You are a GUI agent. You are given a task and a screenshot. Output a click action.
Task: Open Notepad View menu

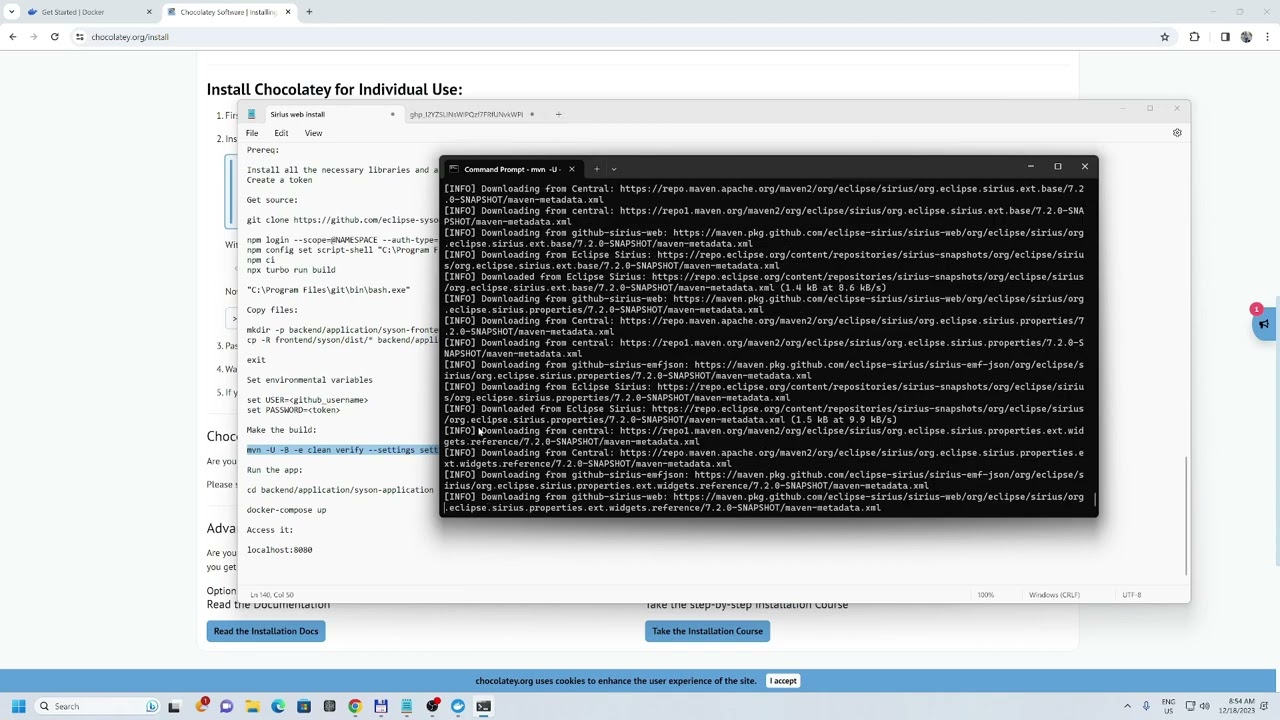pos(313,133)
